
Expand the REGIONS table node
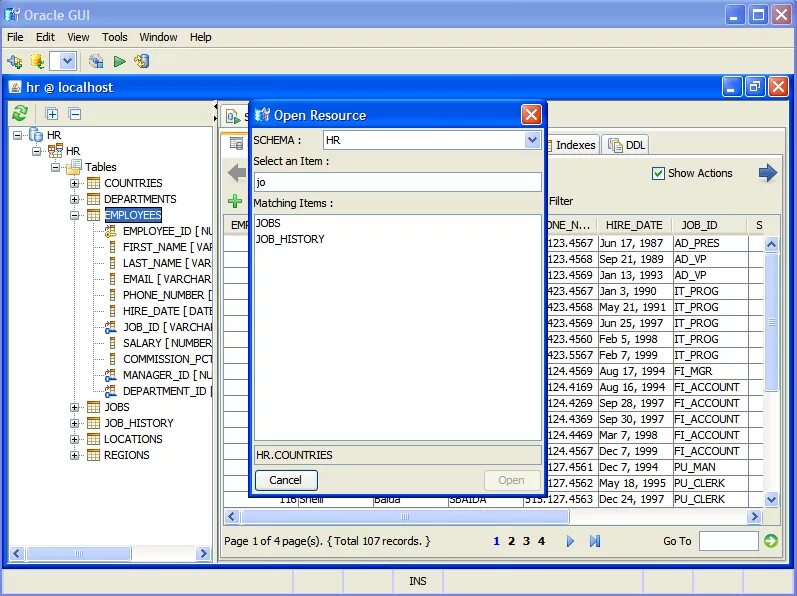pyautogui.click(x=75, y=455)
